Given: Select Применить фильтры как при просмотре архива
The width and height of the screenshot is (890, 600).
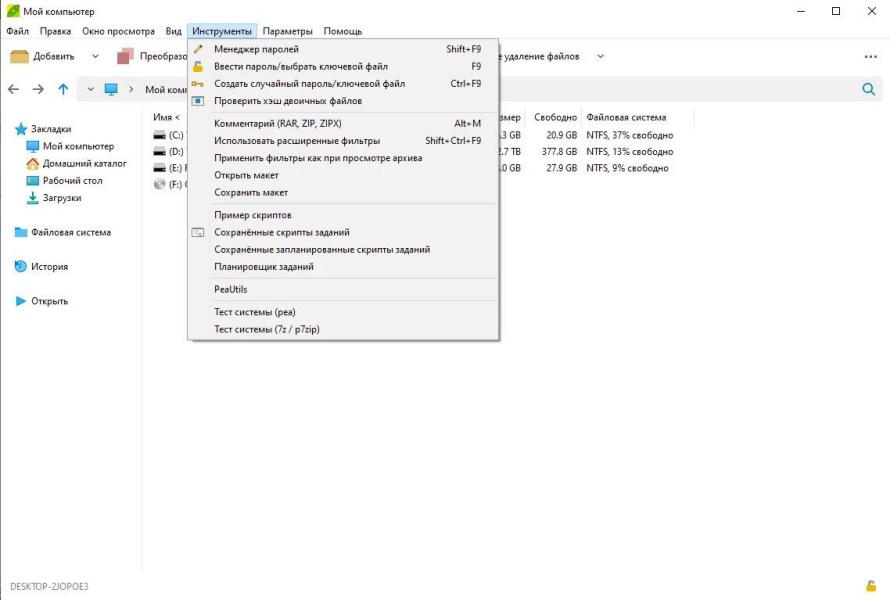Looking at the screenshot, I should pos(343,158).
